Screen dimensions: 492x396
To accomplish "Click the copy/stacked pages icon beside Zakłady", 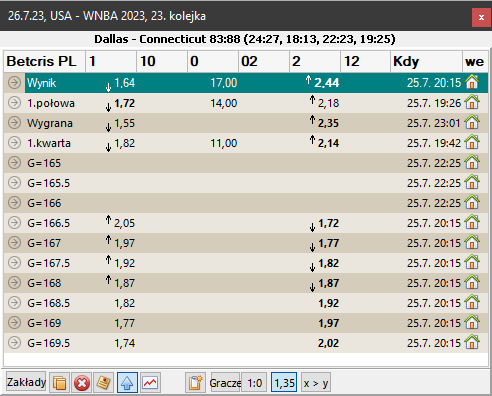I will click(59, 383).
